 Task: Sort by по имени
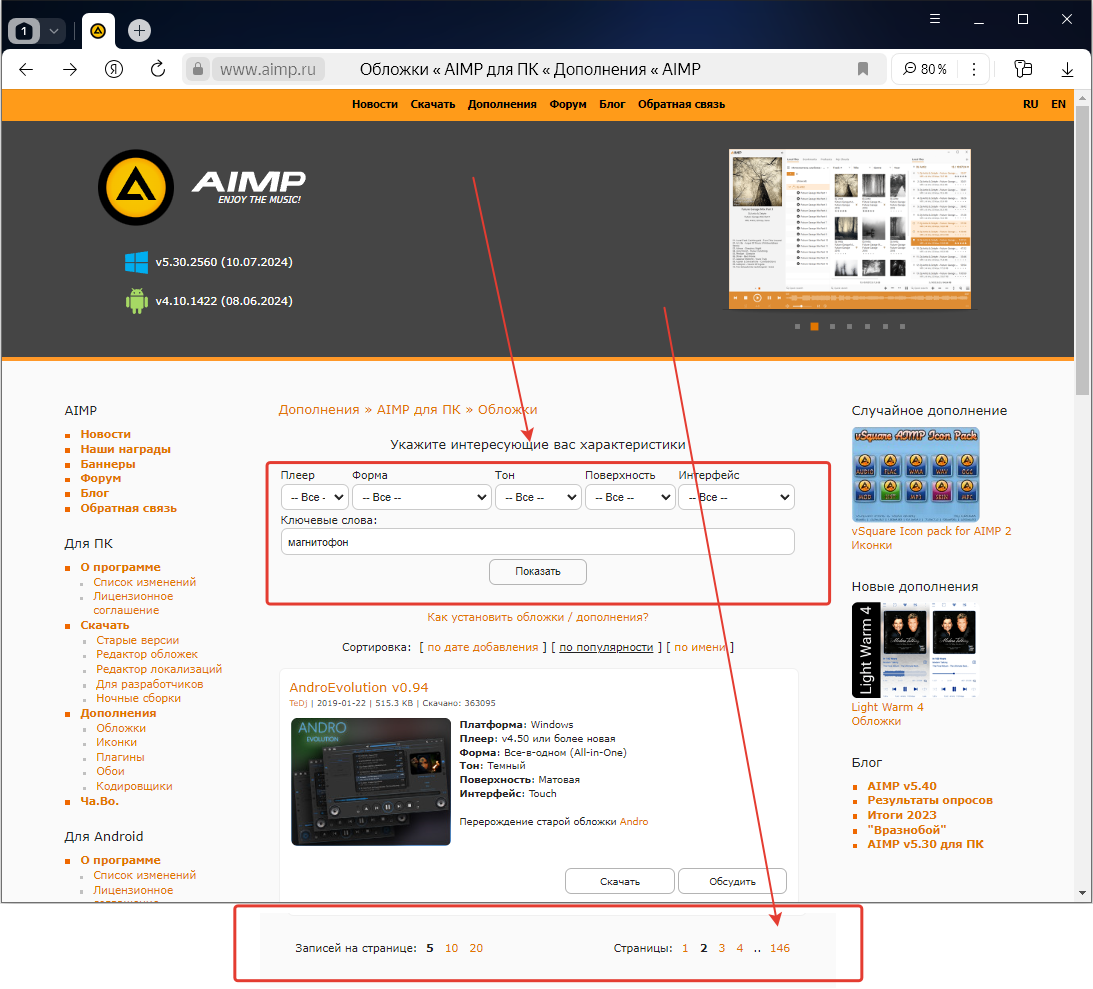700,647
